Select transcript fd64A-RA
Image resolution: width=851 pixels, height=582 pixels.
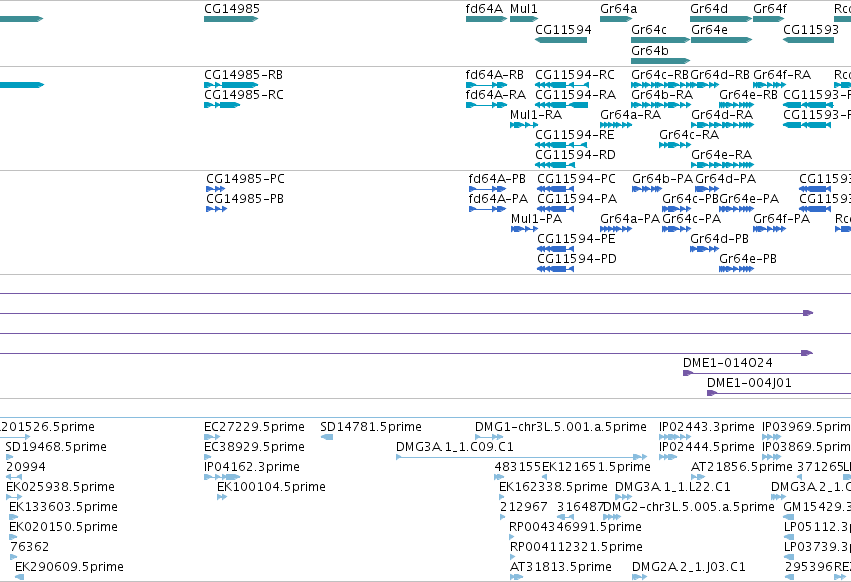(486, 105)
